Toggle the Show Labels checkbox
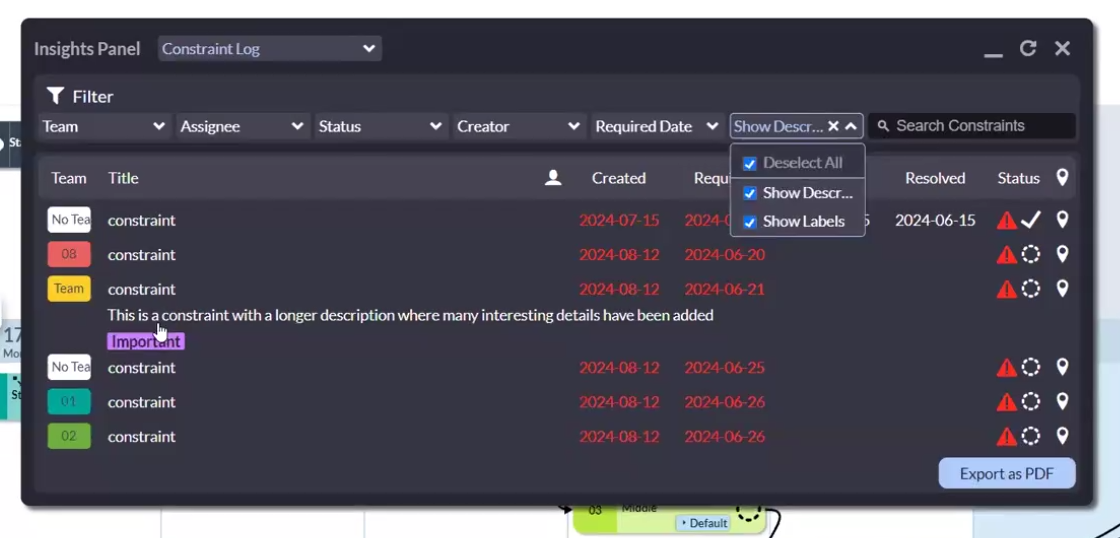Screen dimensions: 1120x538 tap(749, 222)
